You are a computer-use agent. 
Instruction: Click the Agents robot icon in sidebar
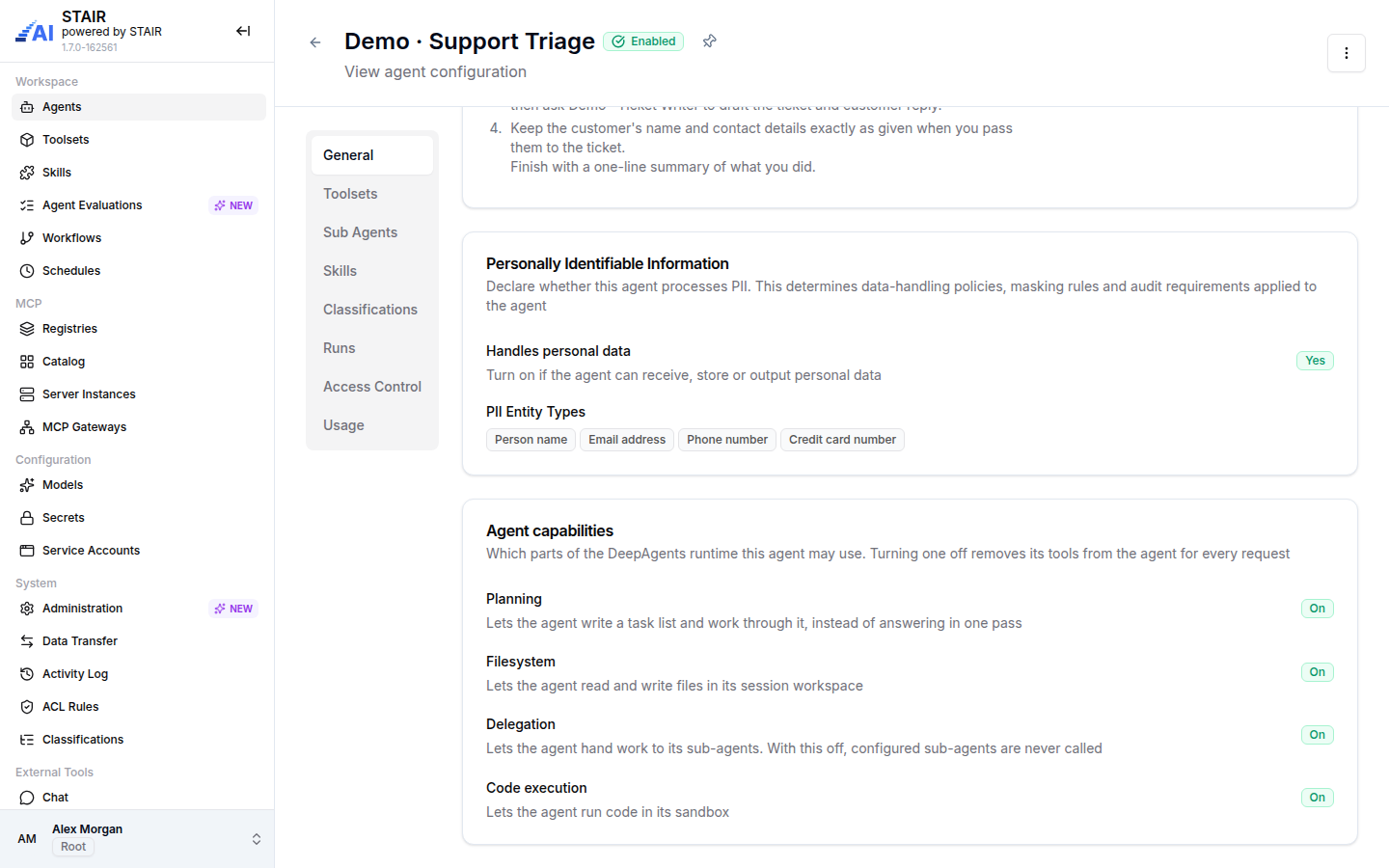click(x=27, y=107)
